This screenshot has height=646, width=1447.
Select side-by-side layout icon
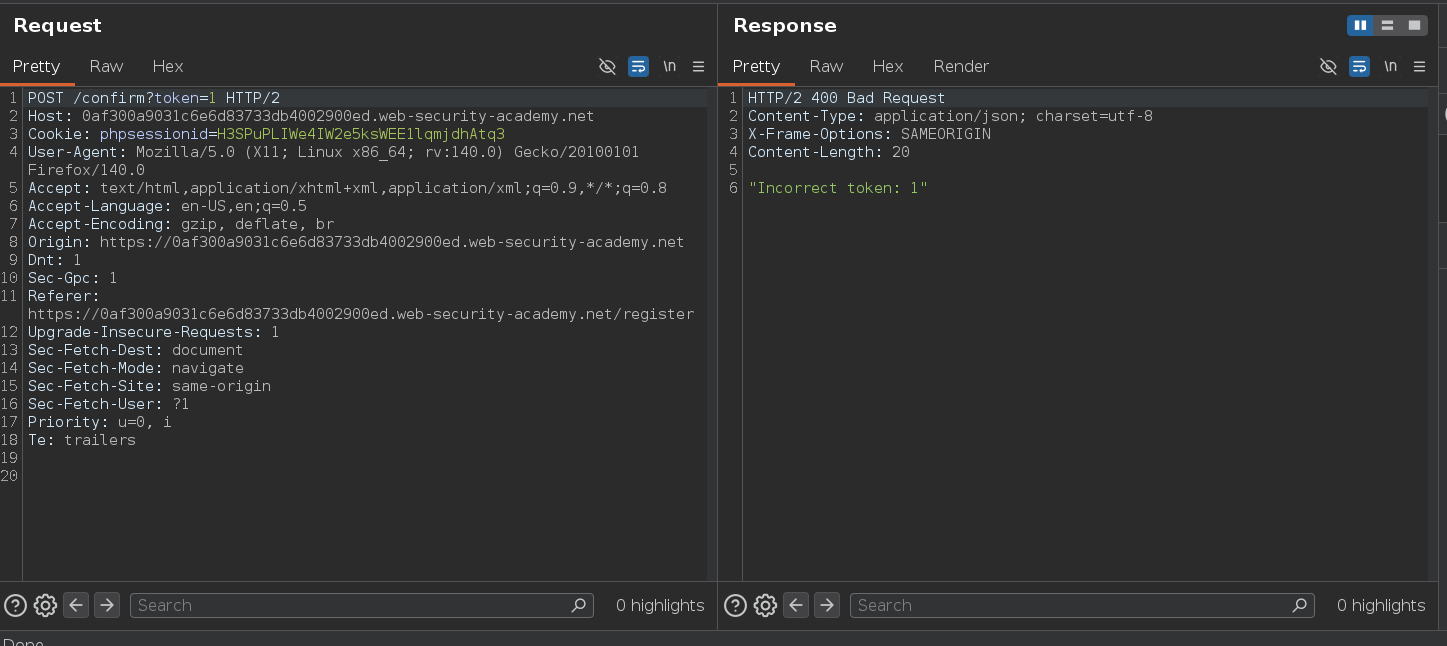[1360, 25]
